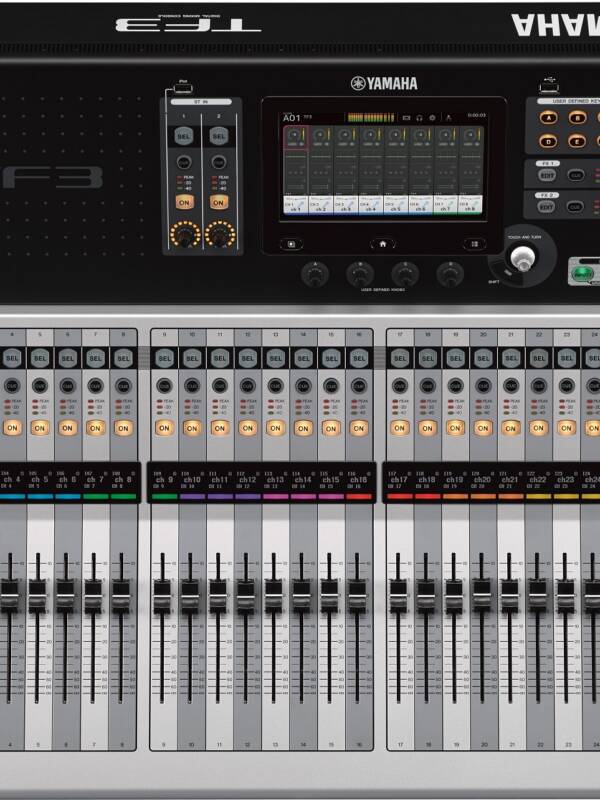Select channel 9 with its SEL key
This screenshot has width=600, height=800.
pos(164,358)
